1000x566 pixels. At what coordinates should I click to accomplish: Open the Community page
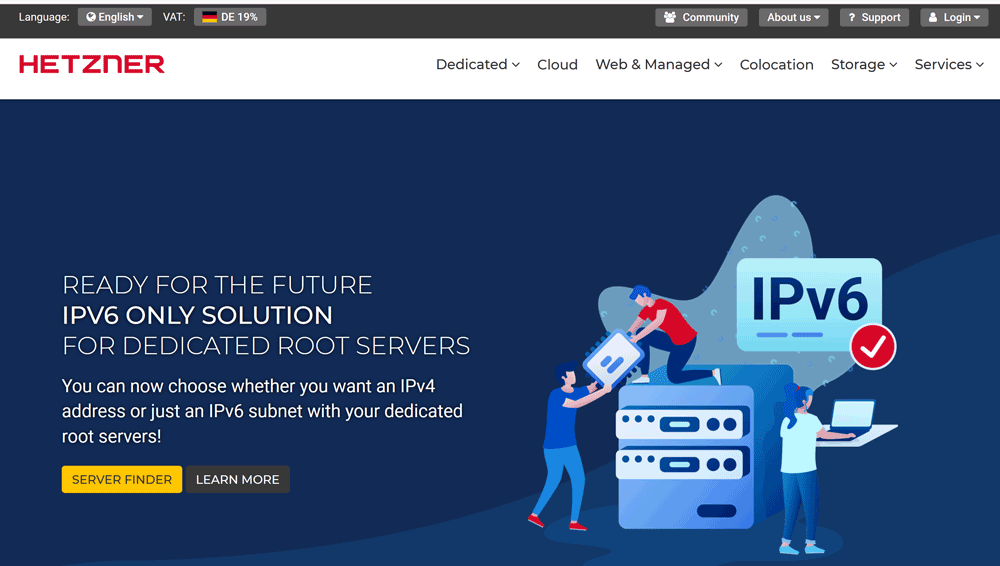pos(701,17)
